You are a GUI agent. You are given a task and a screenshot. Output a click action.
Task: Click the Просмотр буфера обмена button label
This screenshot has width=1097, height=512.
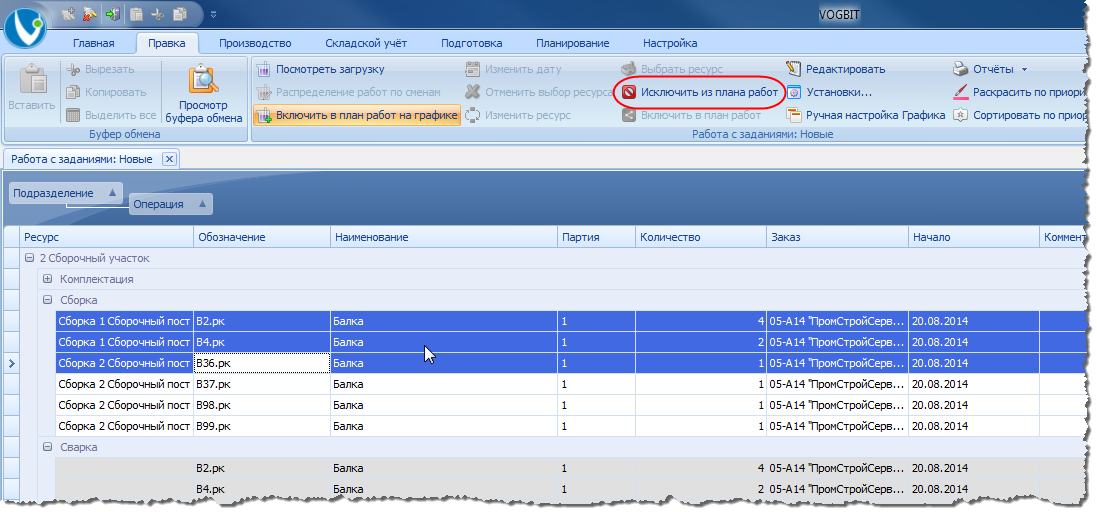(204, 112)
